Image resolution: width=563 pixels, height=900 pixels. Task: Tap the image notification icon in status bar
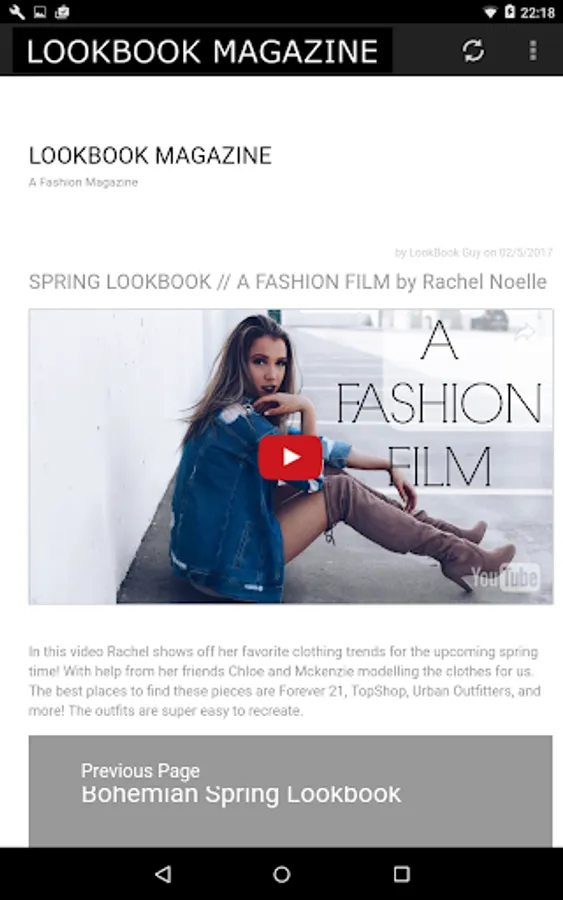click(x=40, y=11)
